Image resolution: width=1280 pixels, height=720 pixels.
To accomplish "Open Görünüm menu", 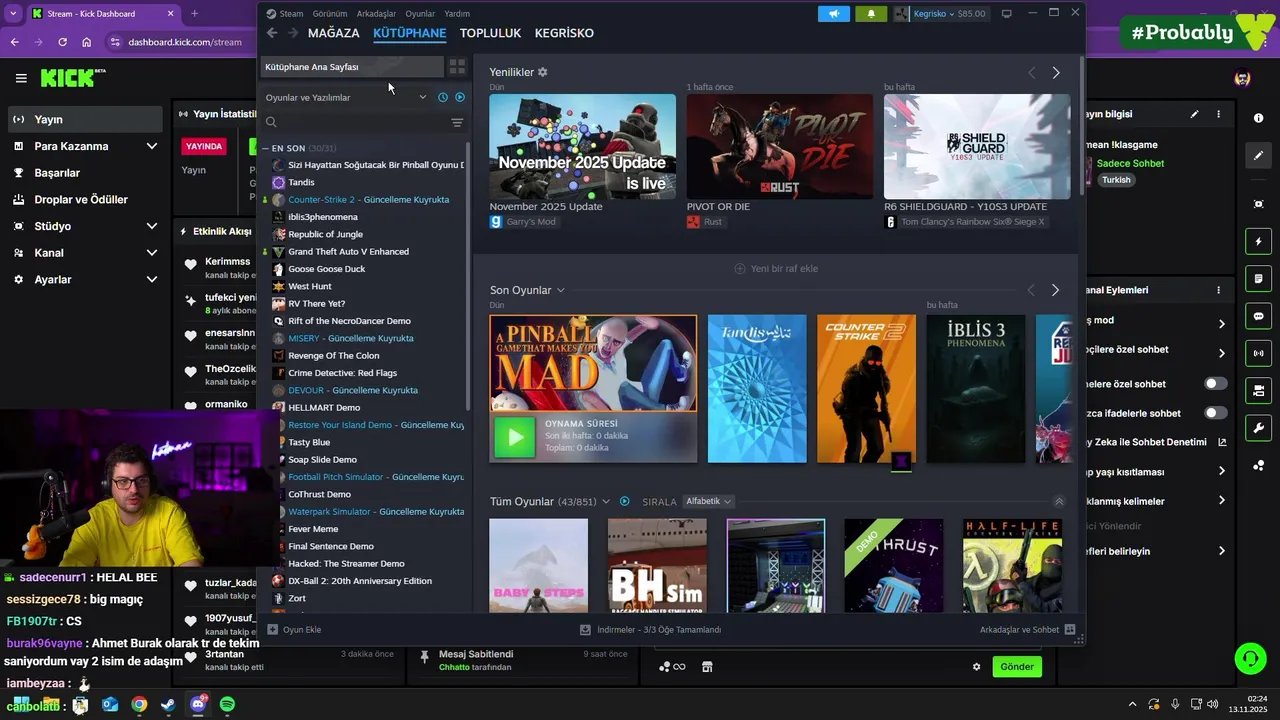I will pos(330,14).
